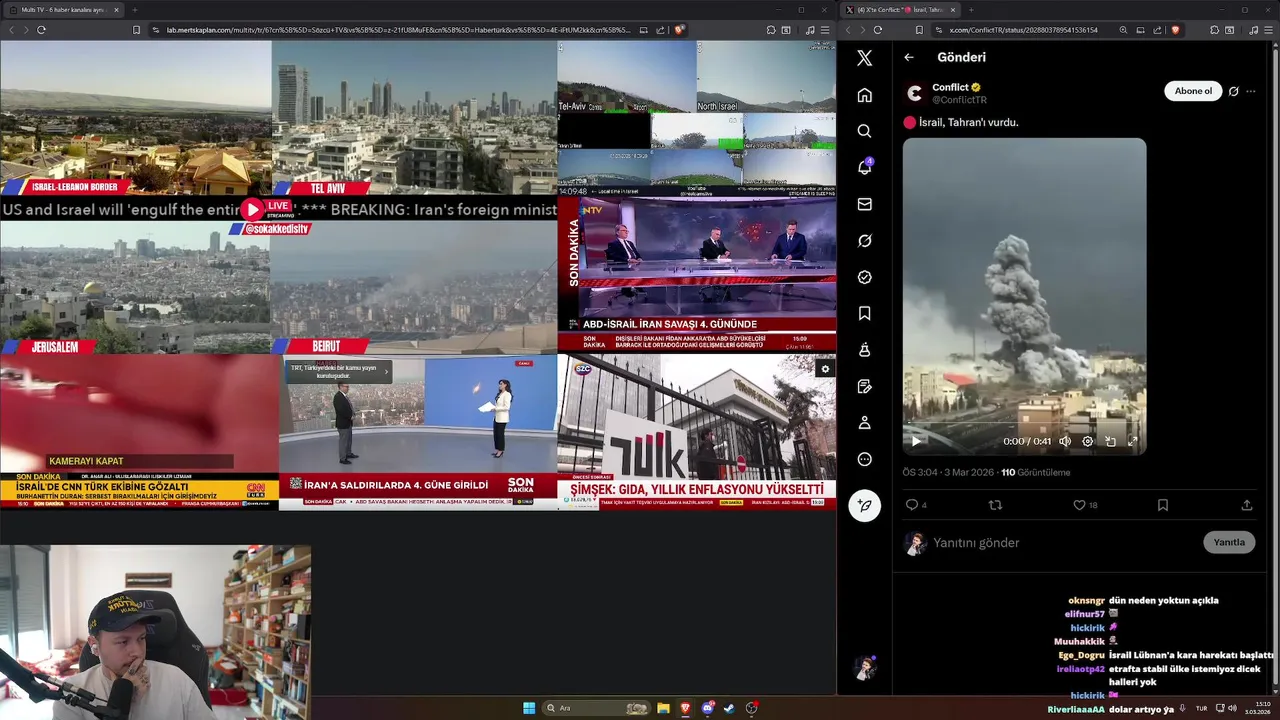Expand tweet video to fullscreen
This screenshot has width=1280, height=720.
(x=1133, y=441)
